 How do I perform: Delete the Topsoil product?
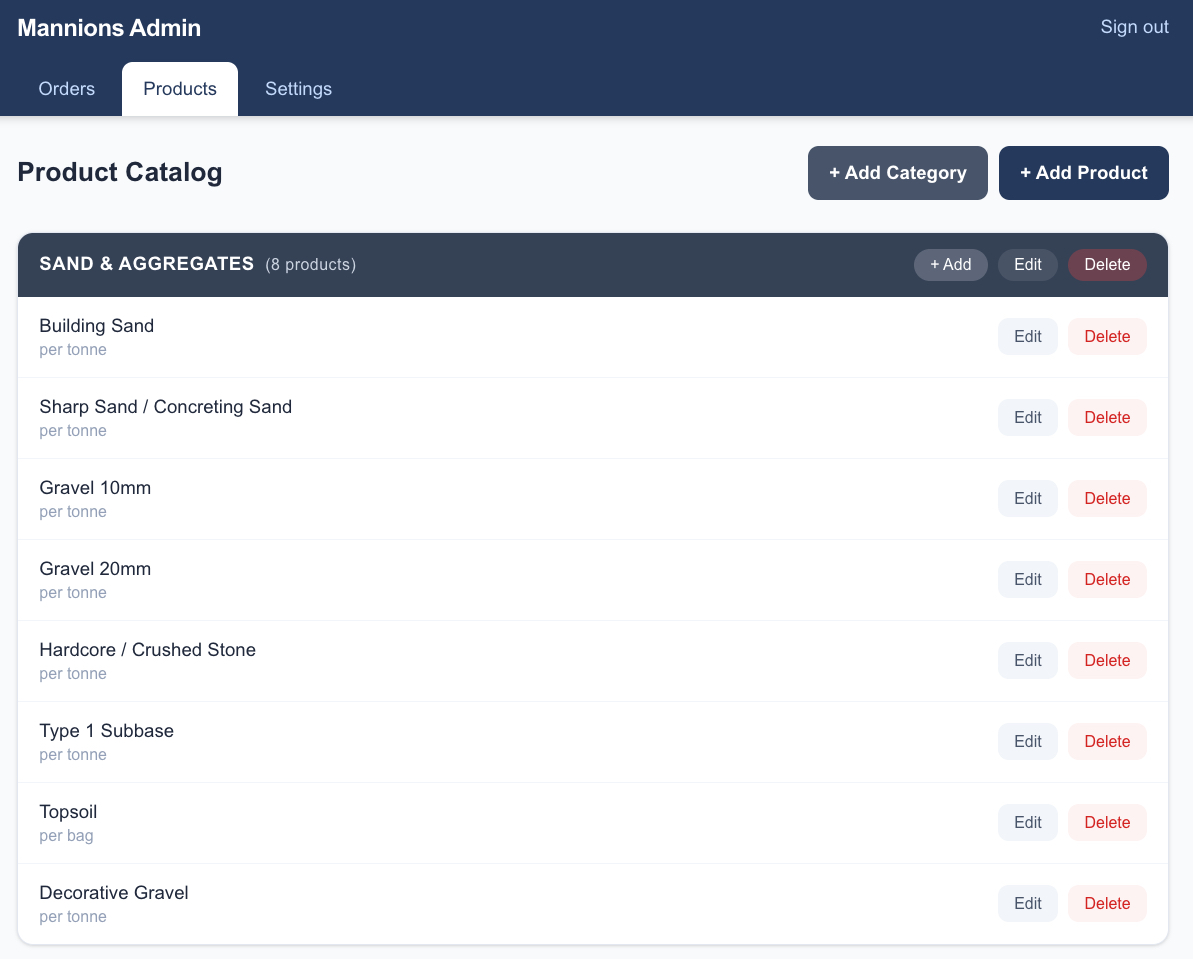(1106, 822)
